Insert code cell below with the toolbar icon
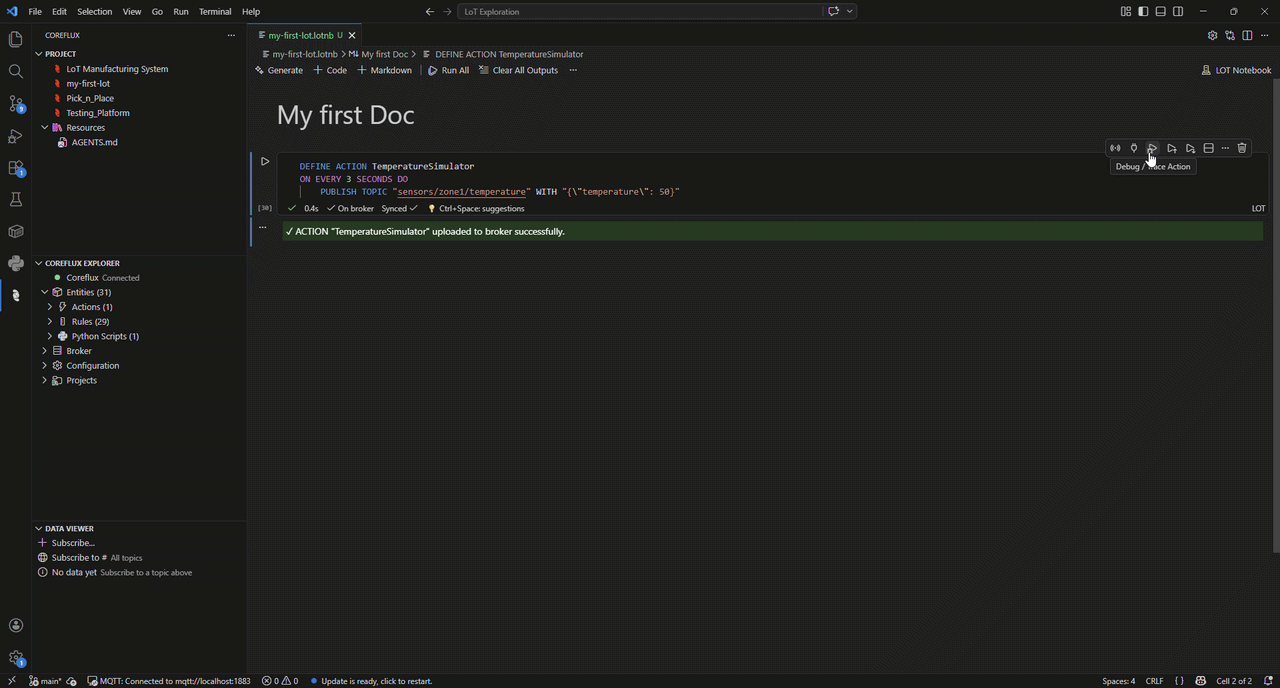This screenshot has height=688, width=1280. [1189, 148]
